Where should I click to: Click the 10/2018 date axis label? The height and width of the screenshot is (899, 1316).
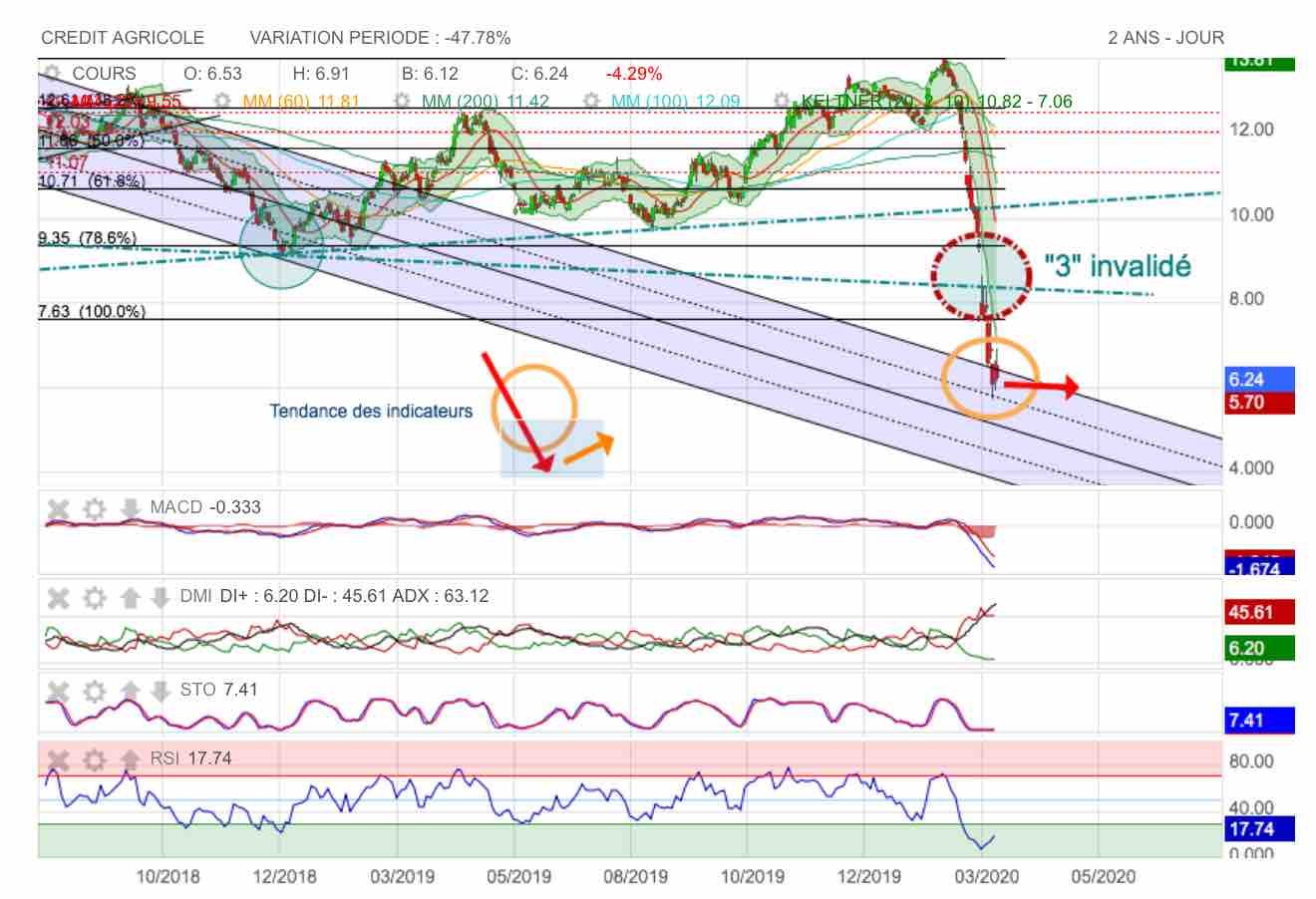166,876
